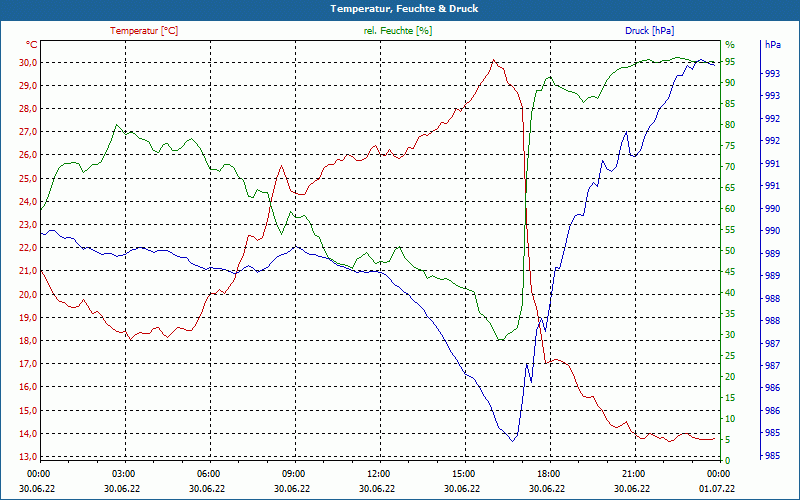
Task: Click the '01.07.22' date label
Action: point(717,488)
